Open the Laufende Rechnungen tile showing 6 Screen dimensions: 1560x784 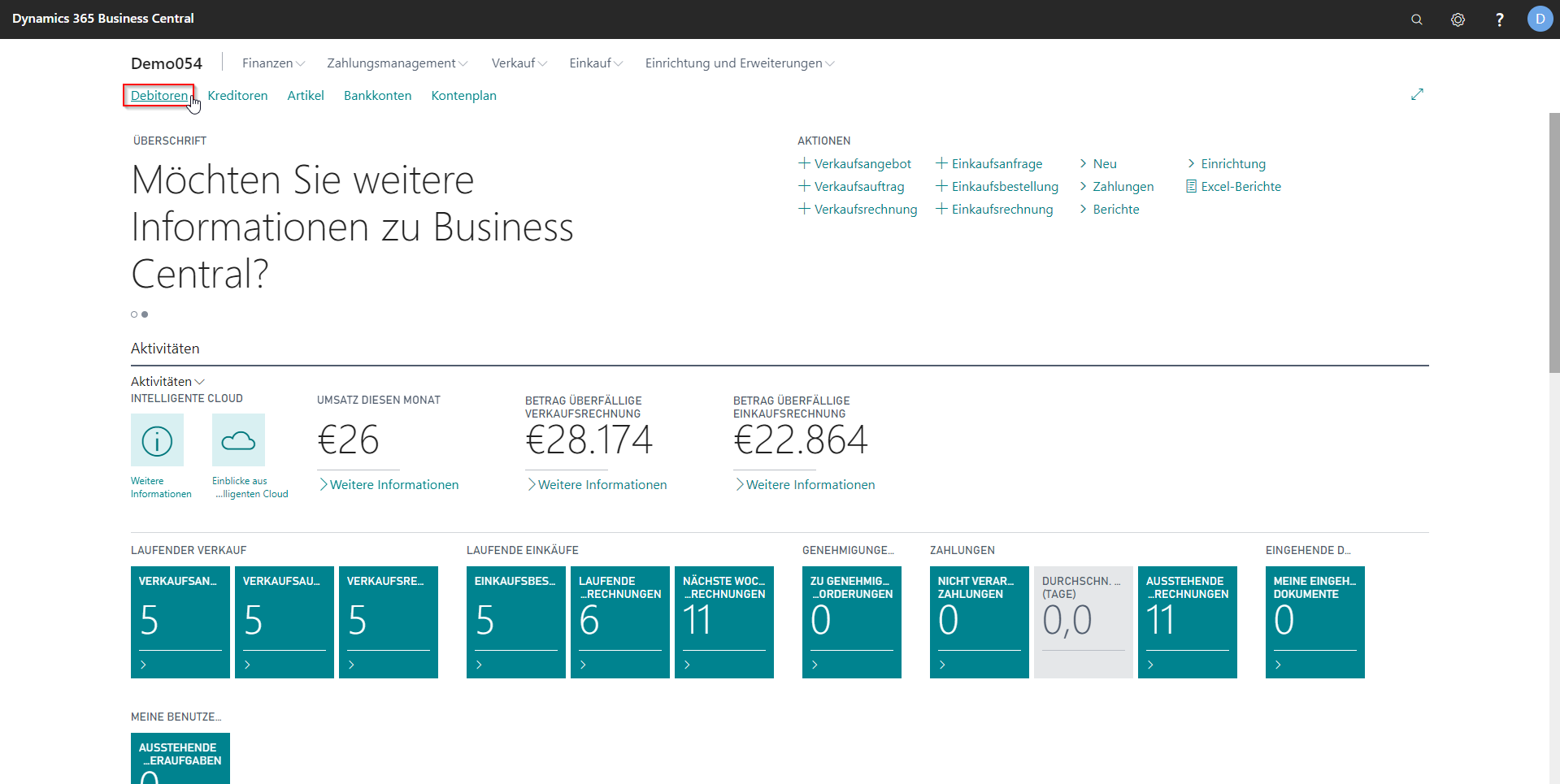coord(620,622)
